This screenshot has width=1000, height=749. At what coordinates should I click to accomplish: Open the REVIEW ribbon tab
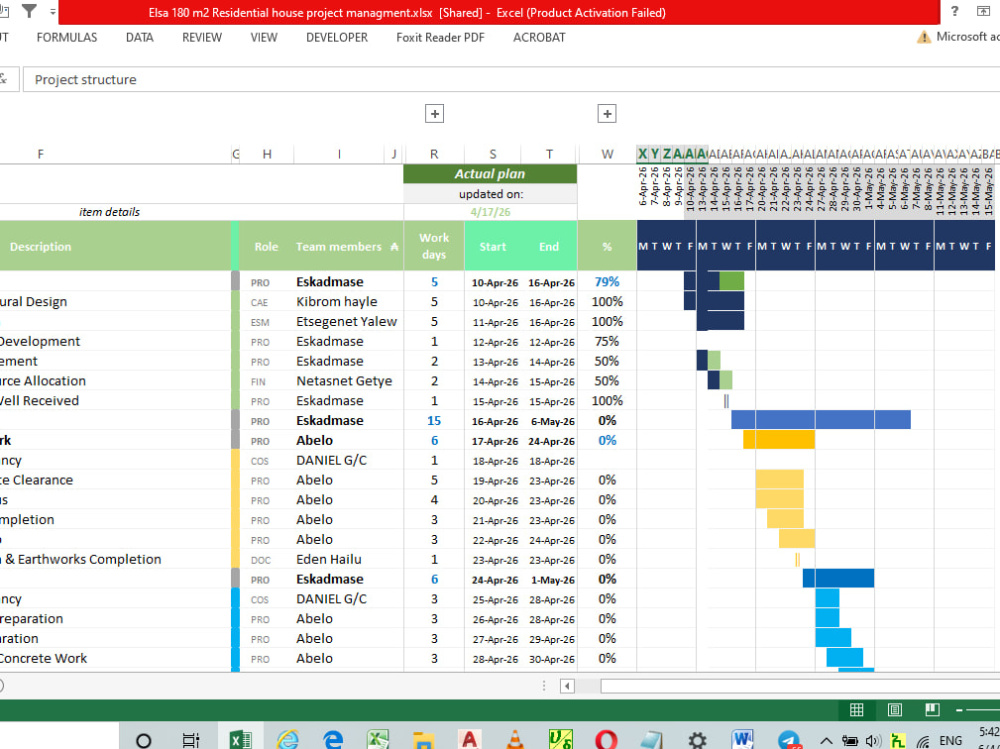202,38
